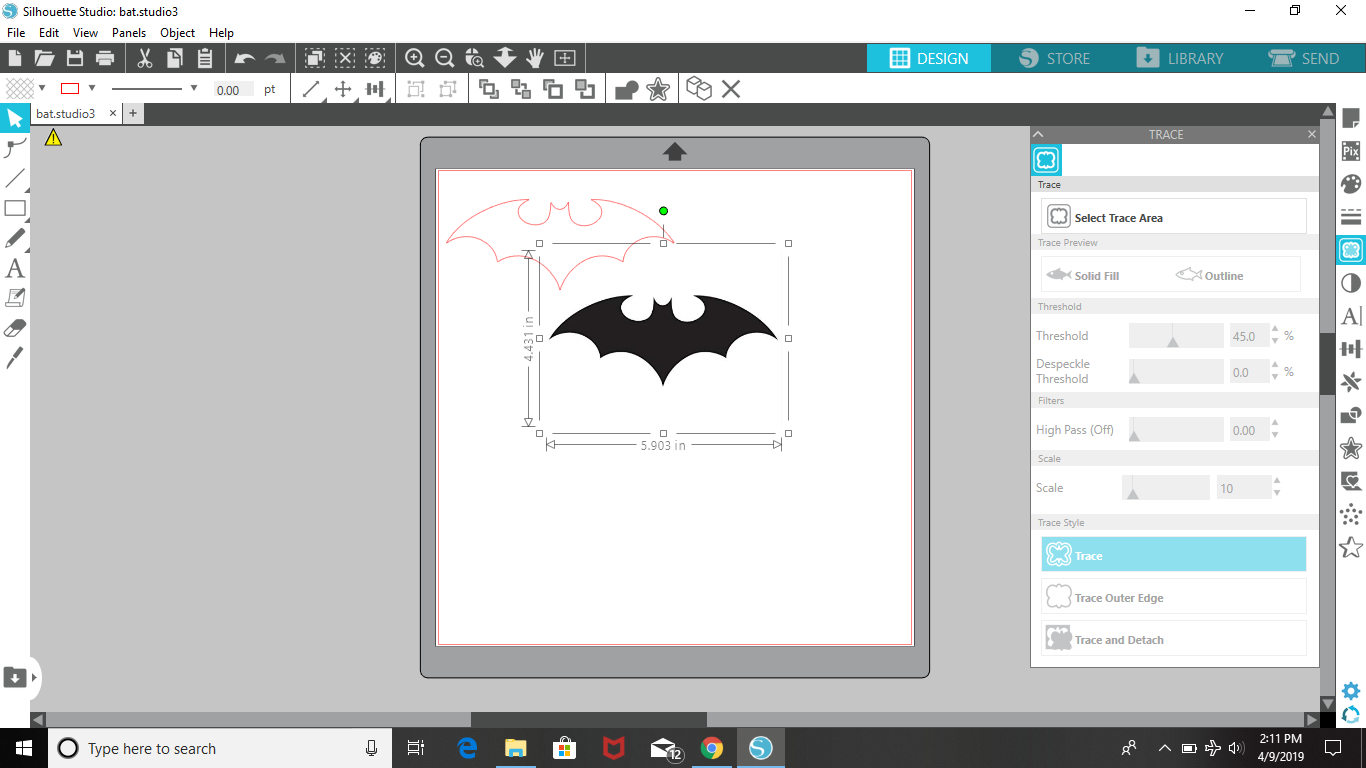Open the Help menu
The image size is (1366, 768).
click(221, 33)
